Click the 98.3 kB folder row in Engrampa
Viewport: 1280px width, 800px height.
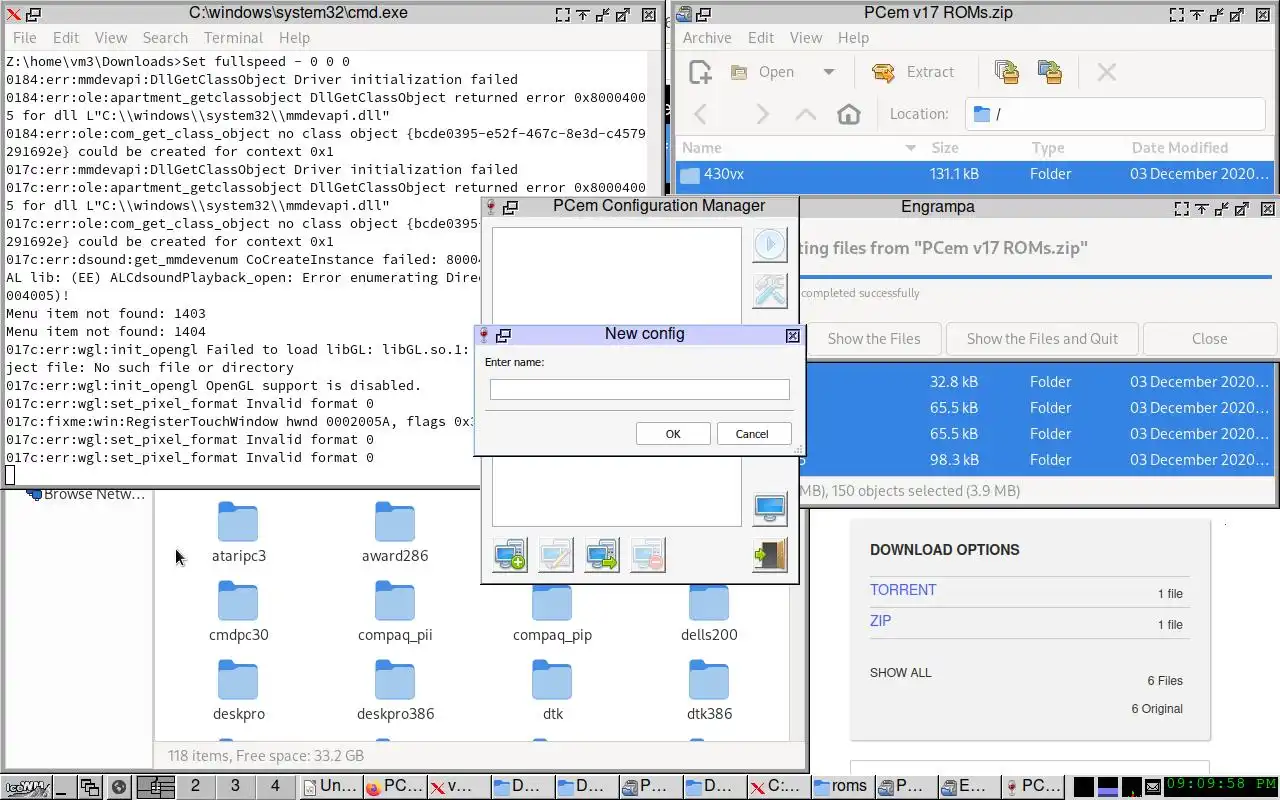(1040, 460)
